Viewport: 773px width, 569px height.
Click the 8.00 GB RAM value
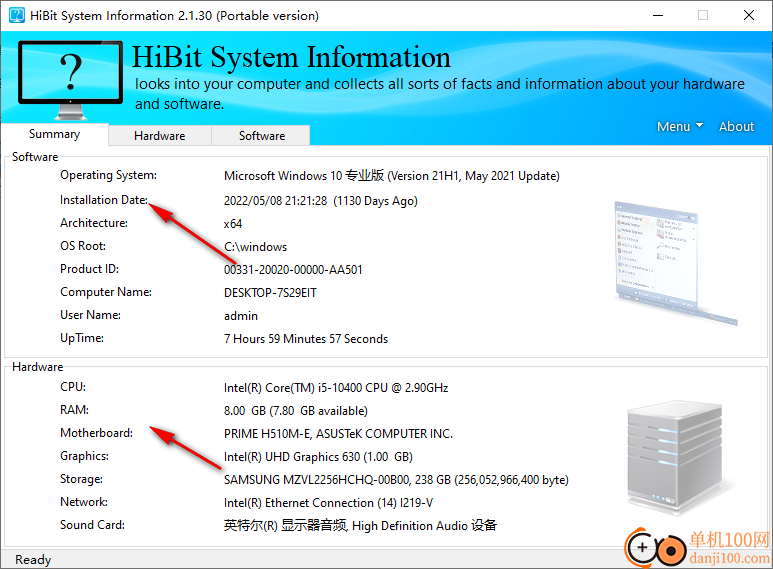[296, 411]
